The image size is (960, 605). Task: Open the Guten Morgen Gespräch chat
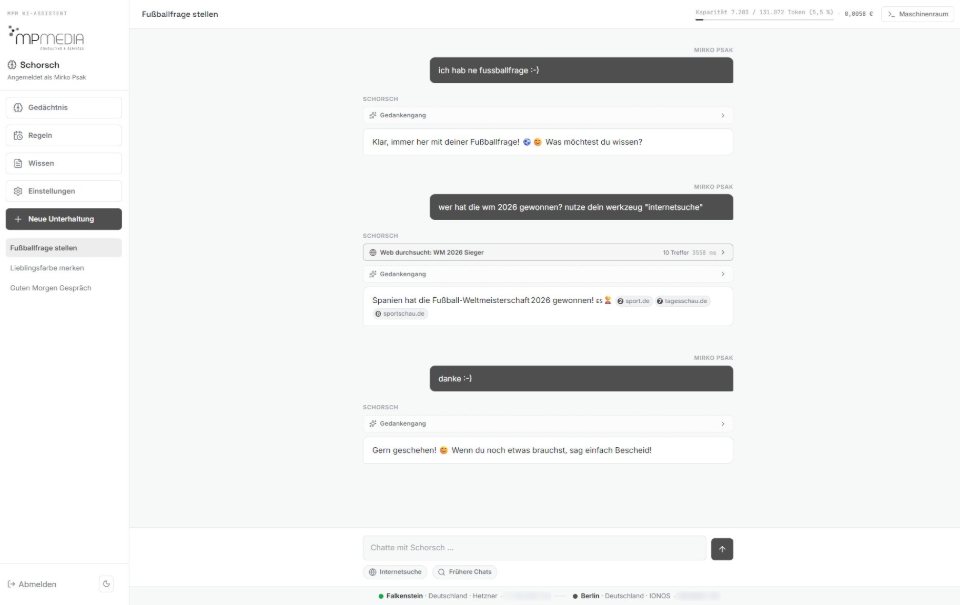51,288
